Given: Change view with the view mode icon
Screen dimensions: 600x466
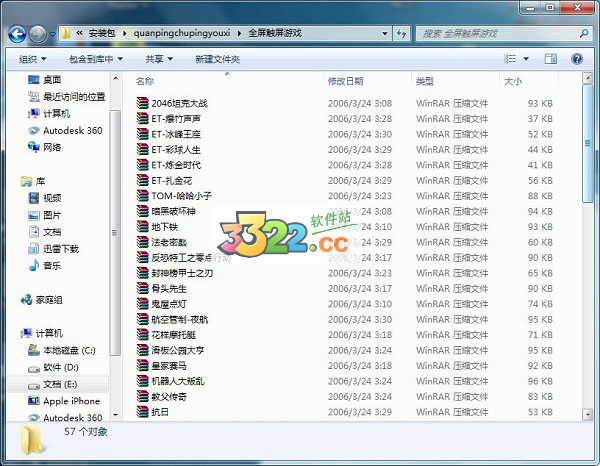Looking at the screenshot, I should pos(510,59).
